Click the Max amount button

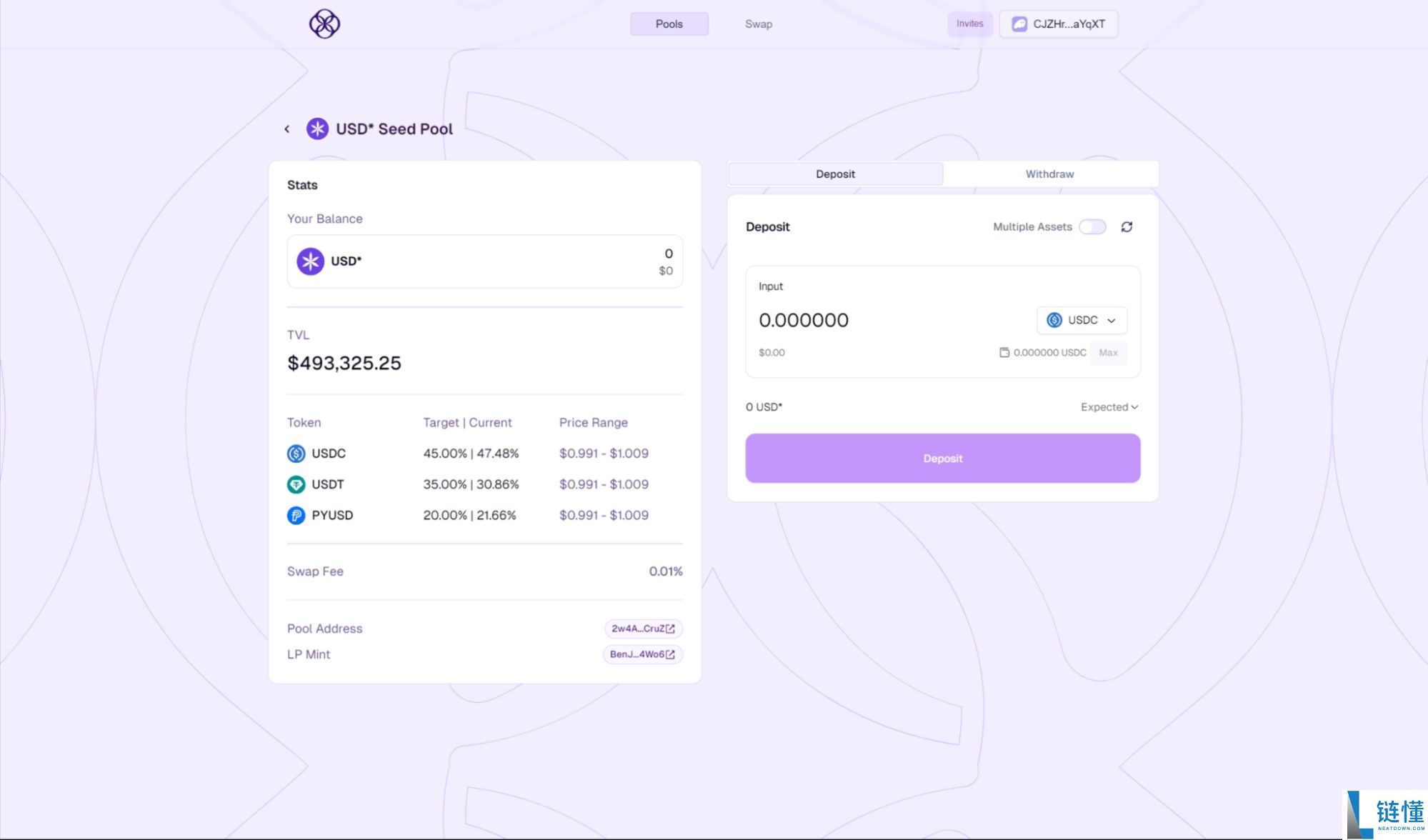pyautogui.click(x=1108, y=353)
